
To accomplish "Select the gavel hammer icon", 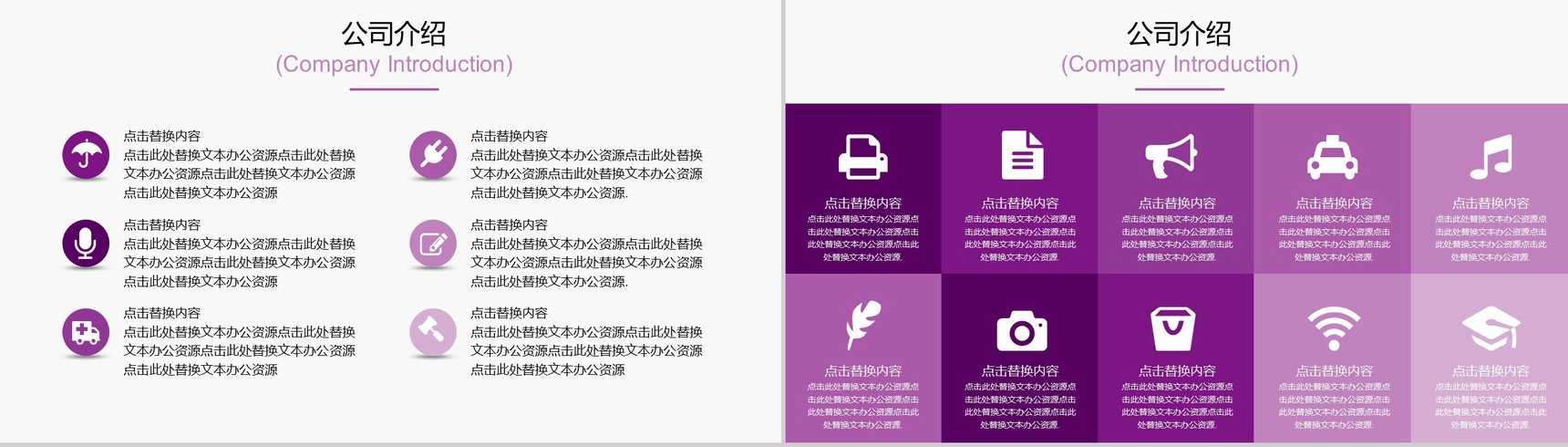I will point(433,331).
